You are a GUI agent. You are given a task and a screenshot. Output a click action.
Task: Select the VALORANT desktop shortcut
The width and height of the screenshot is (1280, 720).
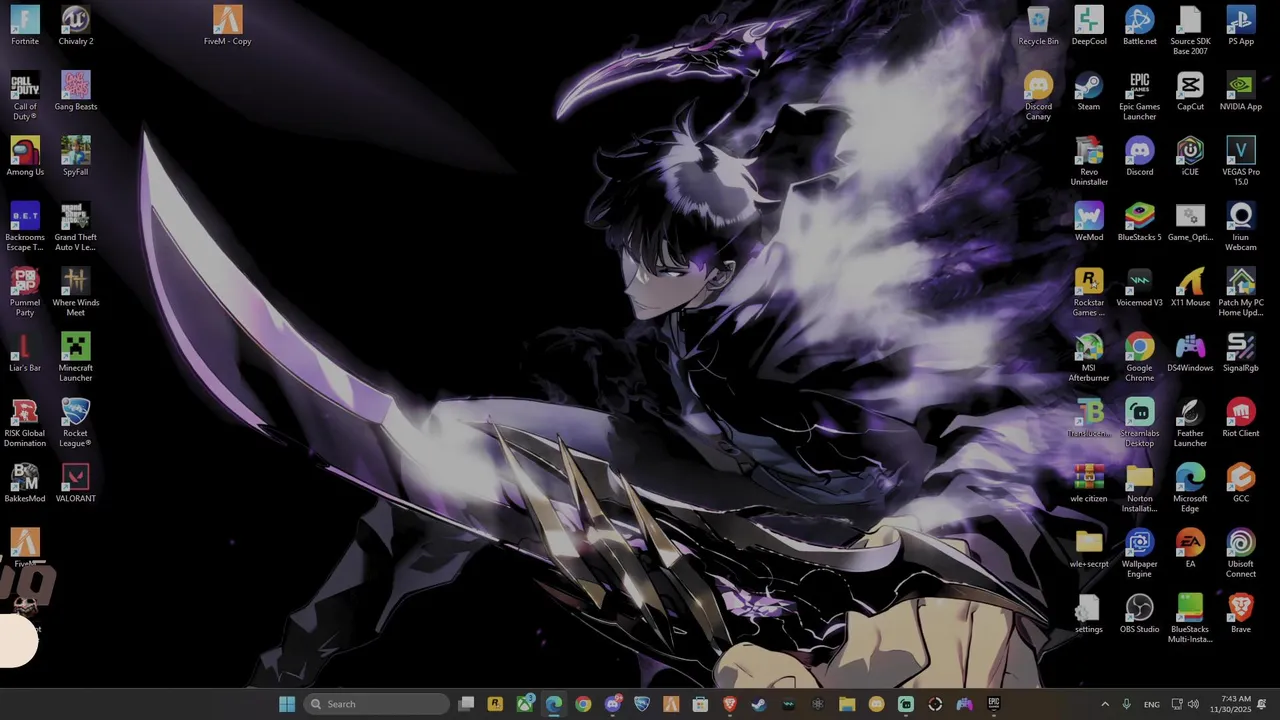coord(76,483)
